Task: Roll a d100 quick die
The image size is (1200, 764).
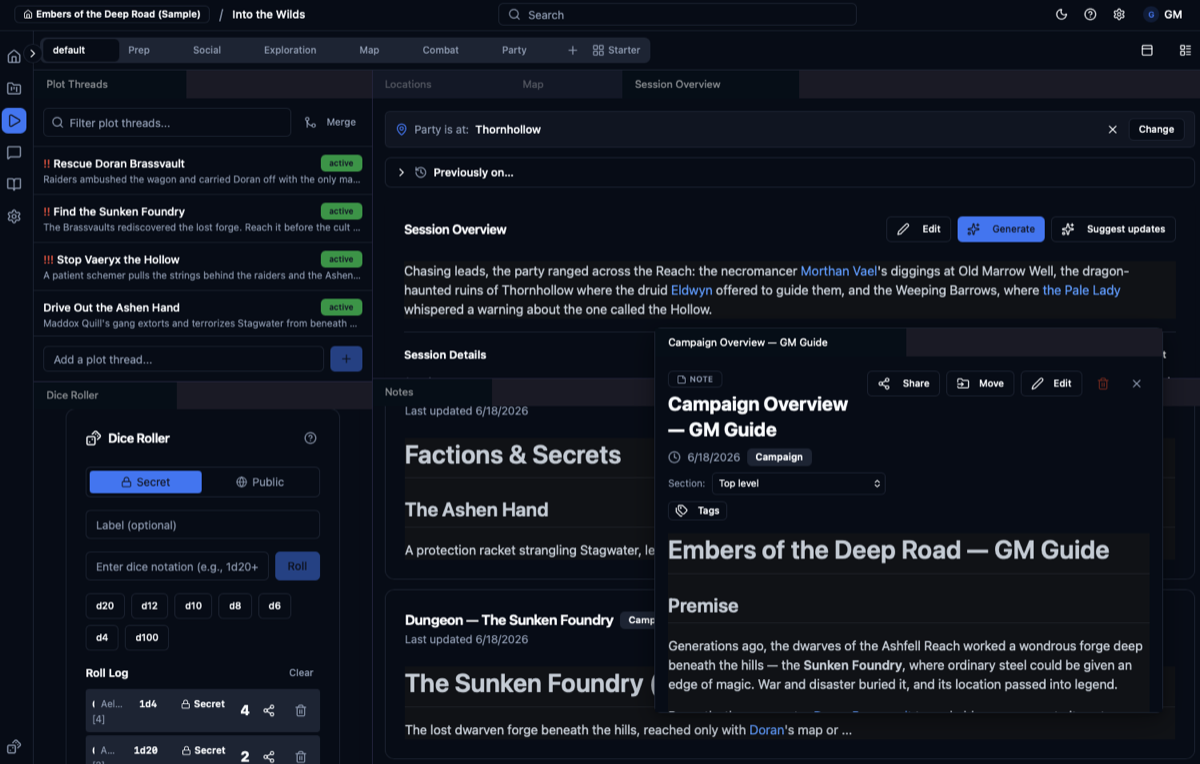Action: pos(147,638)
